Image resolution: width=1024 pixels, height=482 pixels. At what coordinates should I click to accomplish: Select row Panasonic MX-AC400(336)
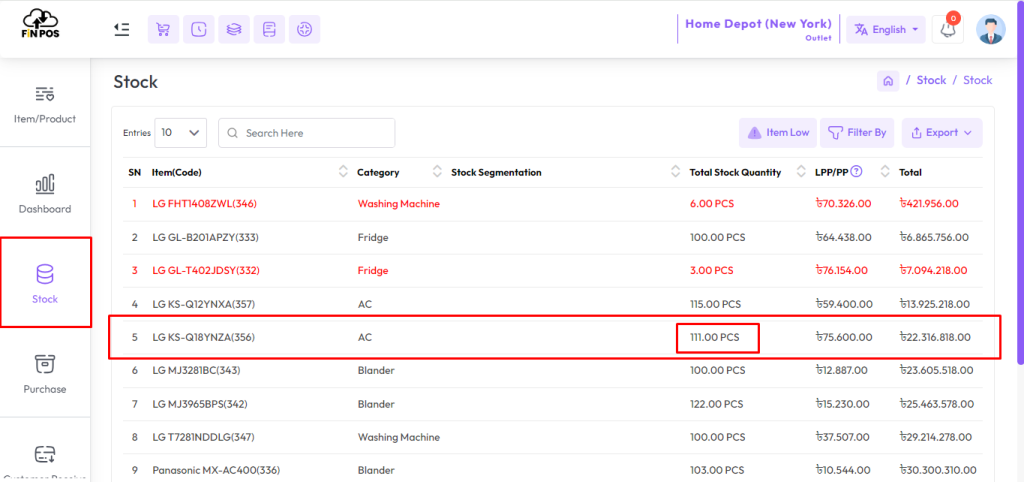[x=552, y=470]
